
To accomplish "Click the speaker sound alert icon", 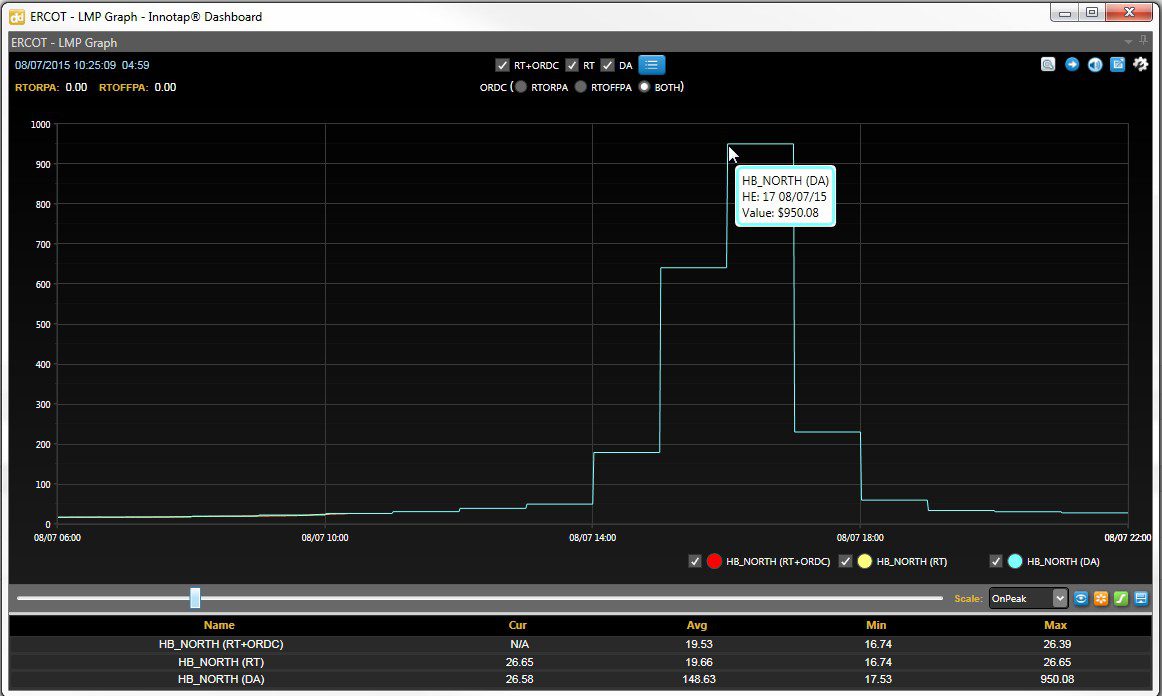I will coord(1095,64).
